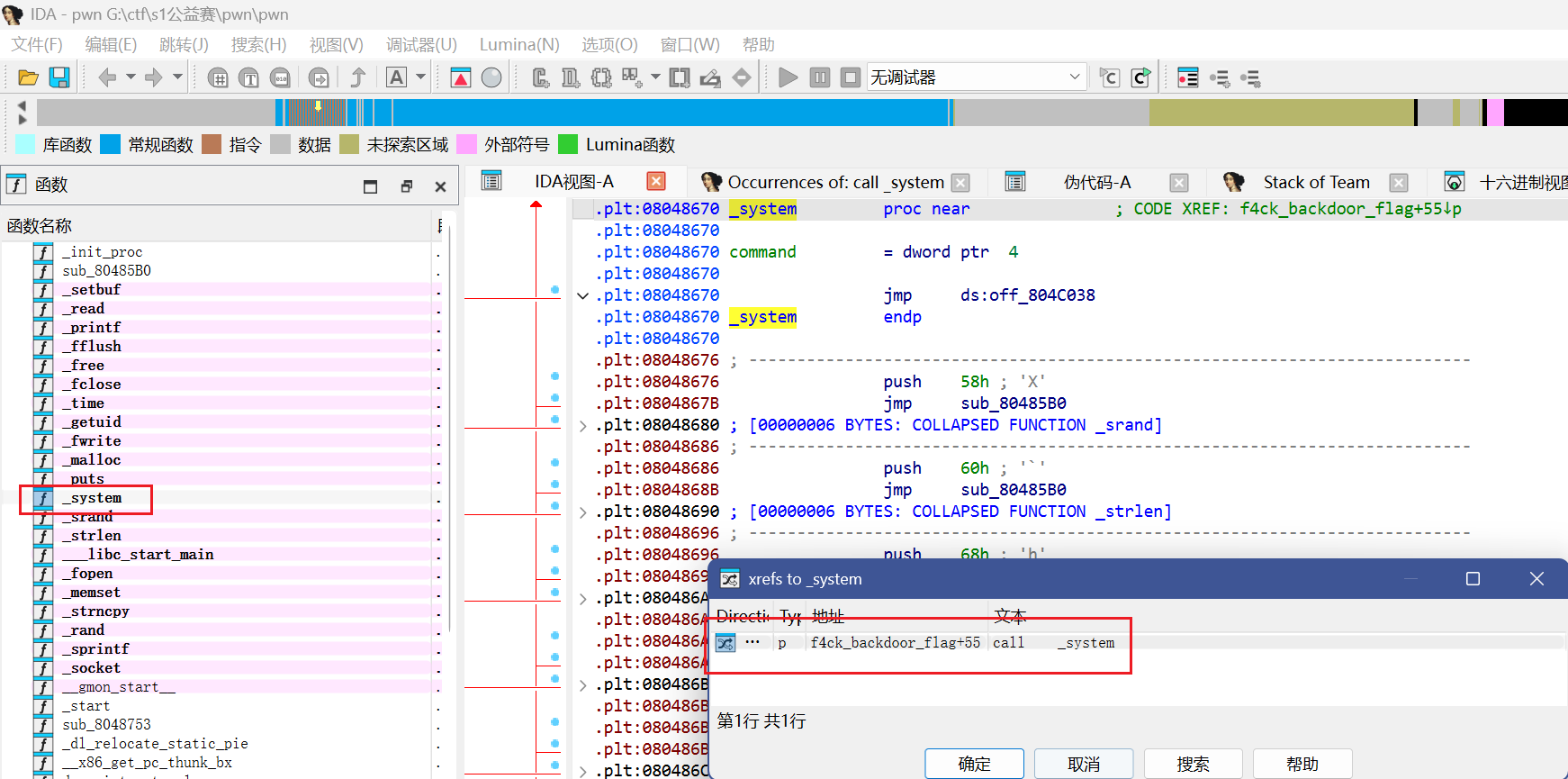The height and width of the screenshot is (779, 1568).
Task: Close the IDA视图-A tab with red X
Action: click(656, 181)
